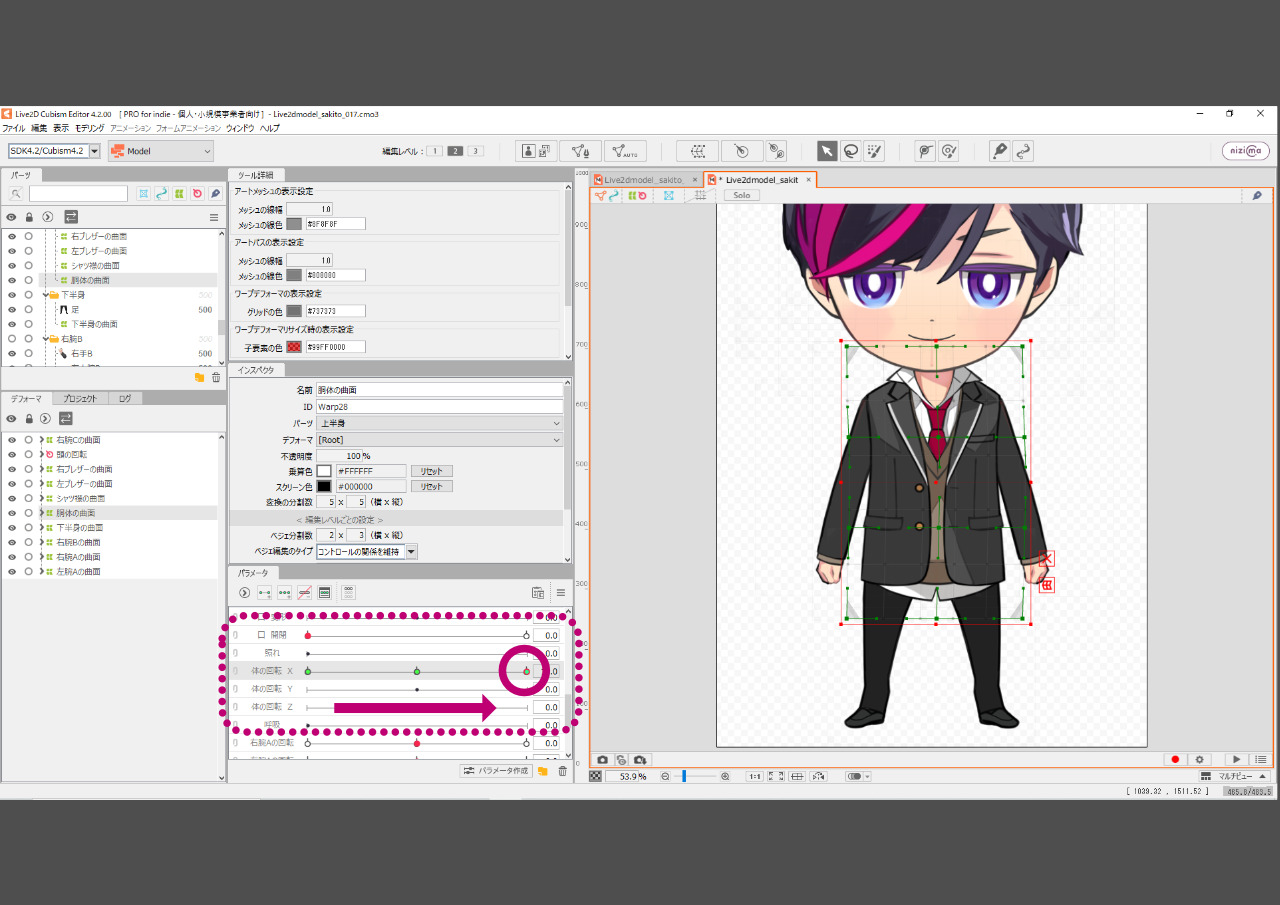Toggle visibility of 足 part
The image size is (1280, 905).
pyautogui.click(x=12, y=310)
